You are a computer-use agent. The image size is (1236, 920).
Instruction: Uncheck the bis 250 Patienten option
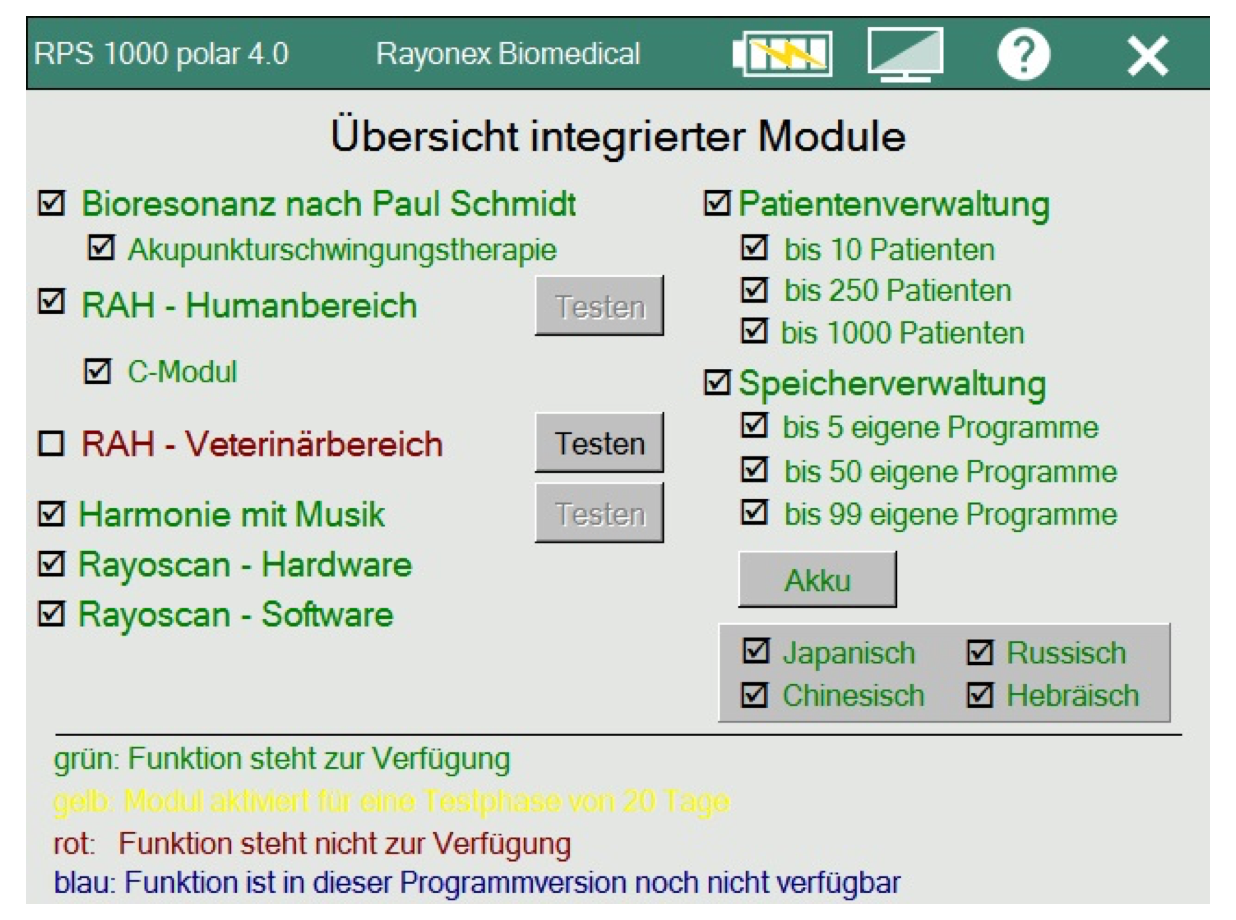(x=755, y=290)
